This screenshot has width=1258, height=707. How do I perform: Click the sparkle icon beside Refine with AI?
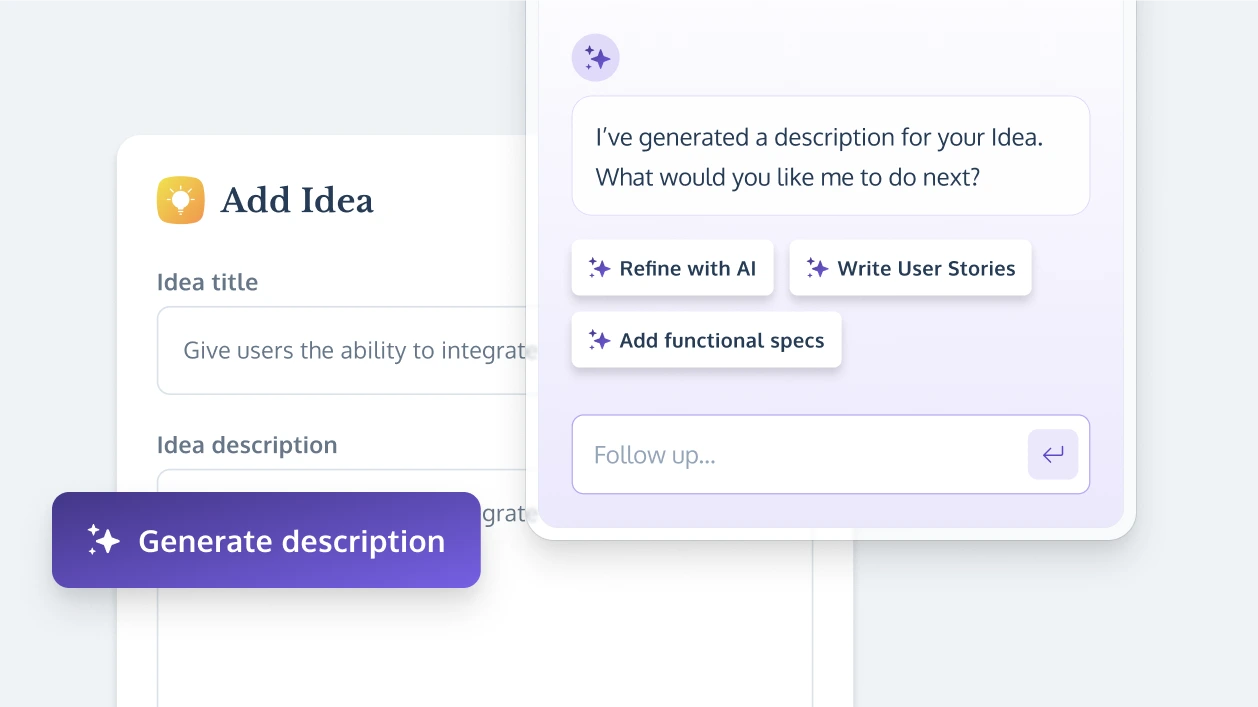click(599, 268)
